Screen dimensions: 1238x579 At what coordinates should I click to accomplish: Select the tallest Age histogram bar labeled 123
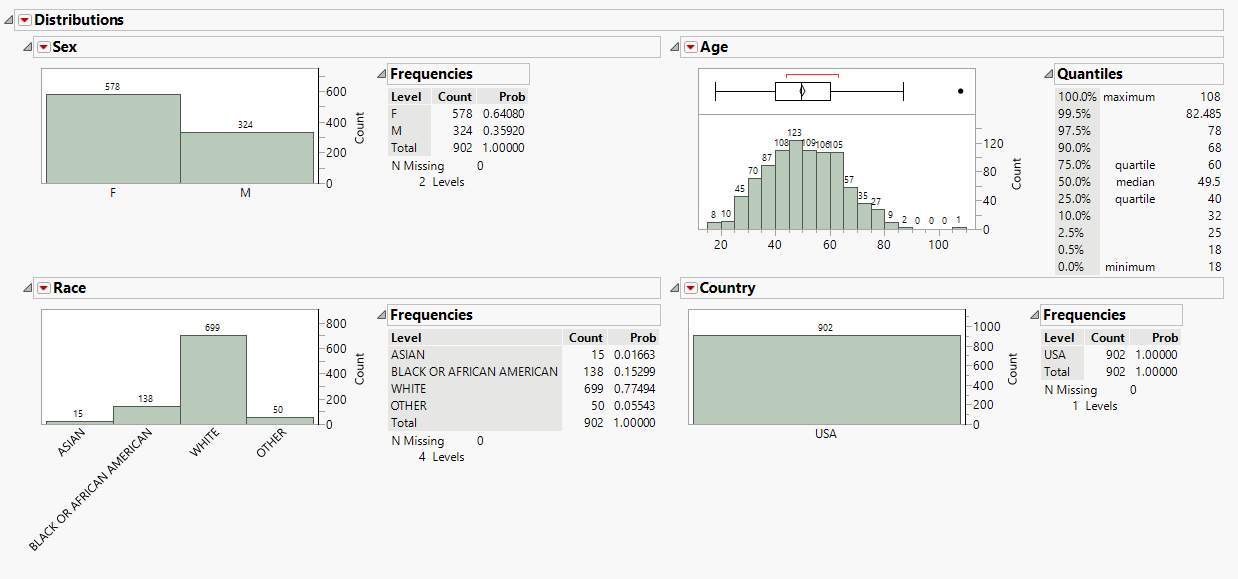pos(795,185)
